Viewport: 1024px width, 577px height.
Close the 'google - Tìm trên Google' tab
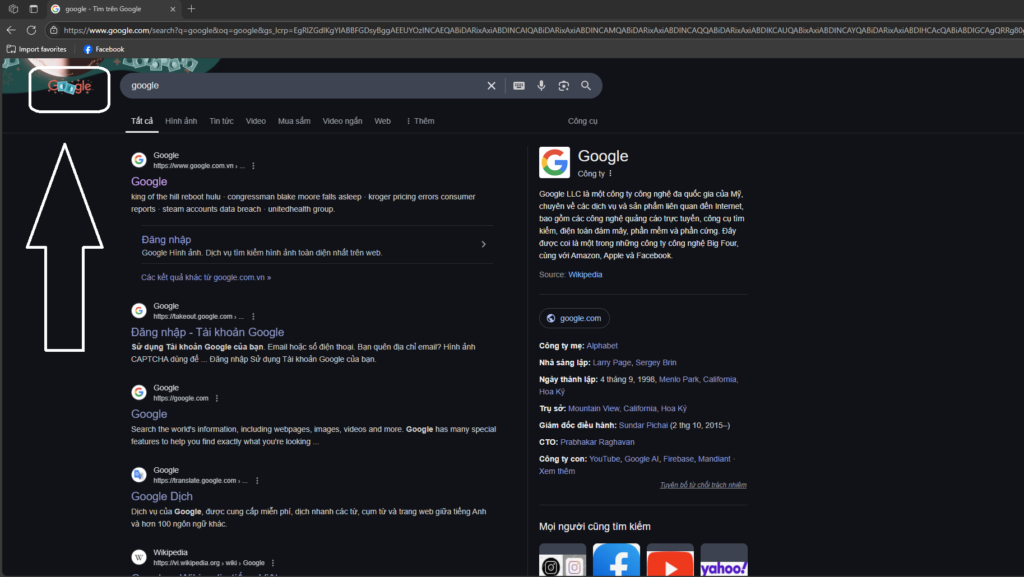(172, 9)
